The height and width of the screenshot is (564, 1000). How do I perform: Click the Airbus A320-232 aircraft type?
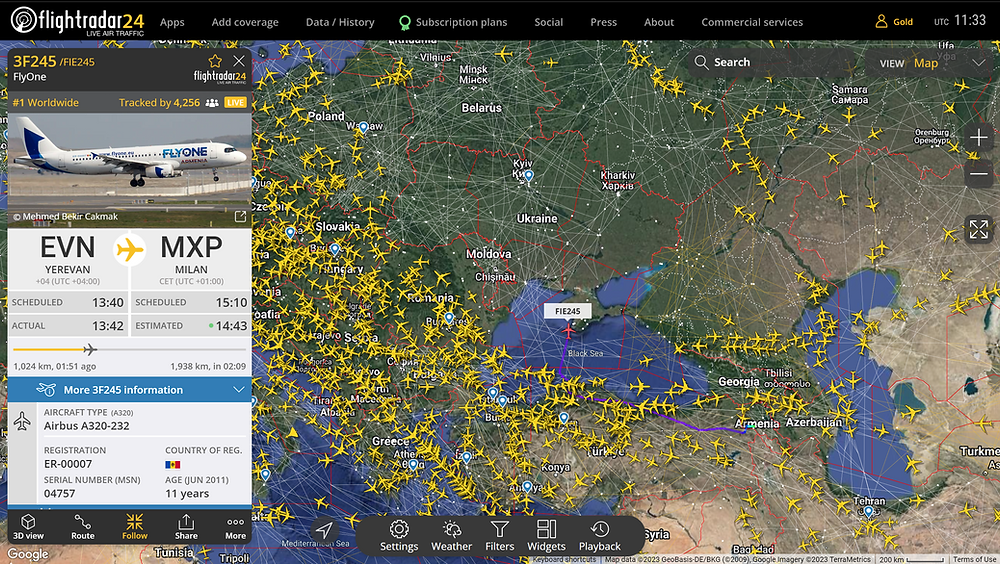click(87, 426)
